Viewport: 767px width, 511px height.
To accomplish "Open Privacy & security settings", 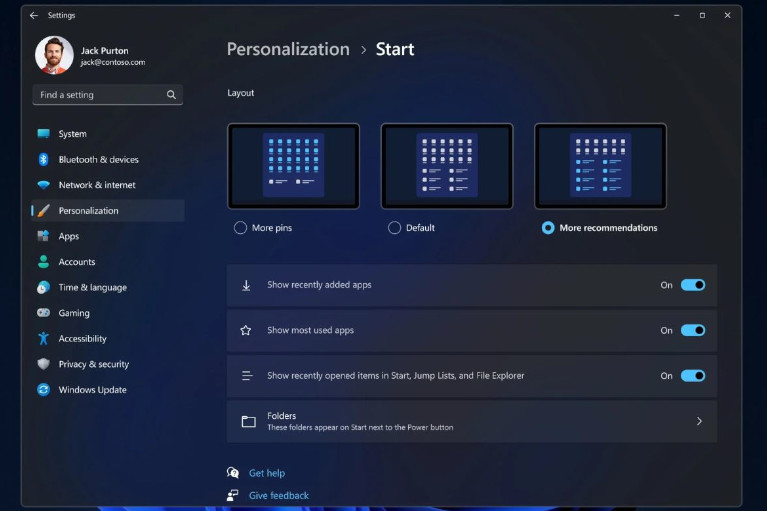I will [x=108, y=364].
